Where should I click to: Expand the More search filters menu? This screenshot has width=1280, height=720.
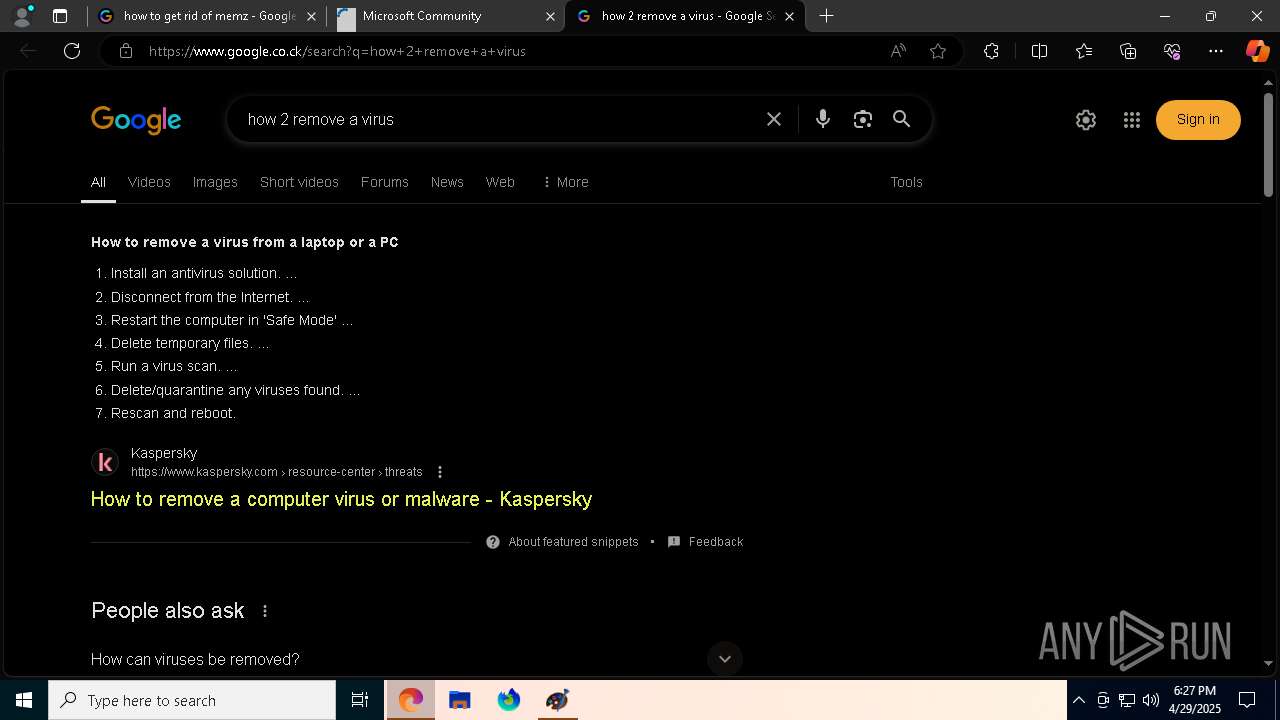pos(565,182)
